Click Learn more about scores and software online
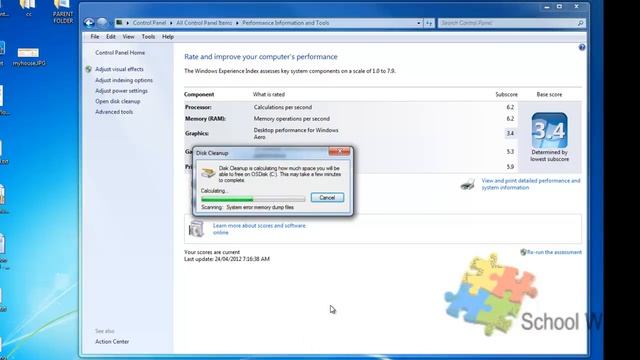The height and width of the screenshot is (360, 640). (259, 229)
